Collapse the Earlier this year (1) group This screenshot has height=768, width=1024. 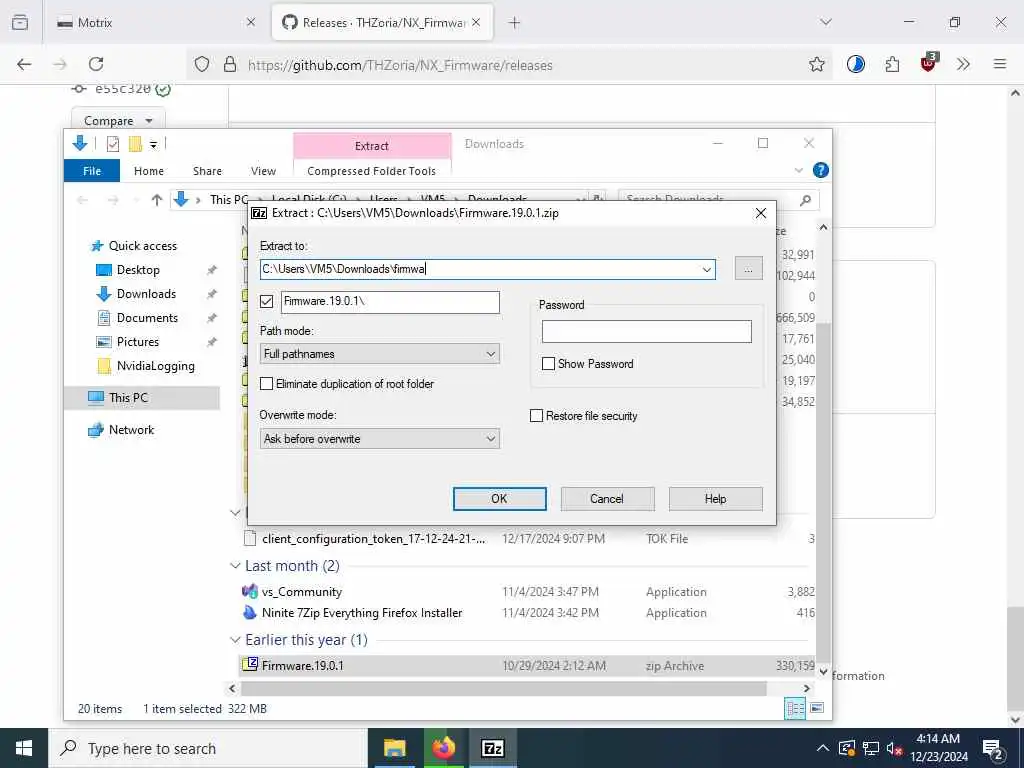(x=236, y=640)
